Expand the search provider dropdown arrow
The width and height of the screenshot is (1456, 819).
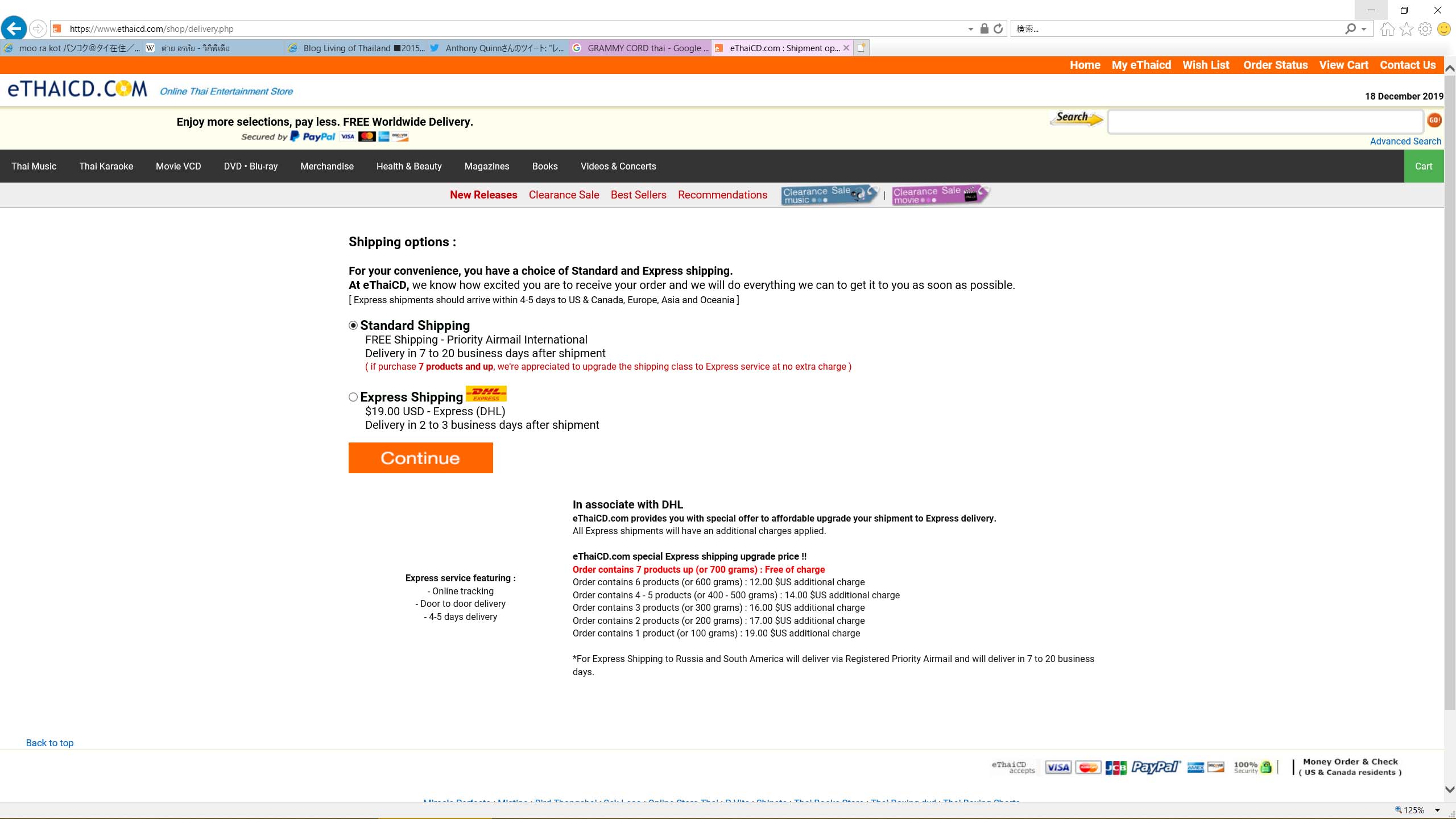coord(1364,29)
